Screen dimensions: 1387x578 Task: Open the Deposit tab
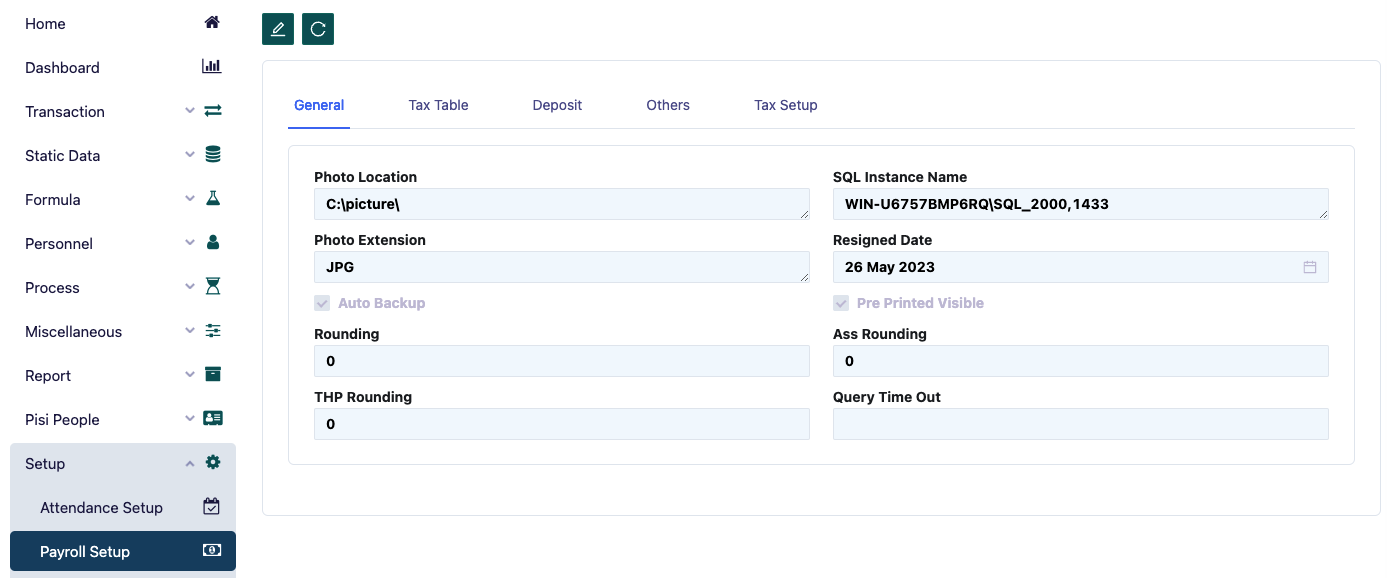(557, 105)
